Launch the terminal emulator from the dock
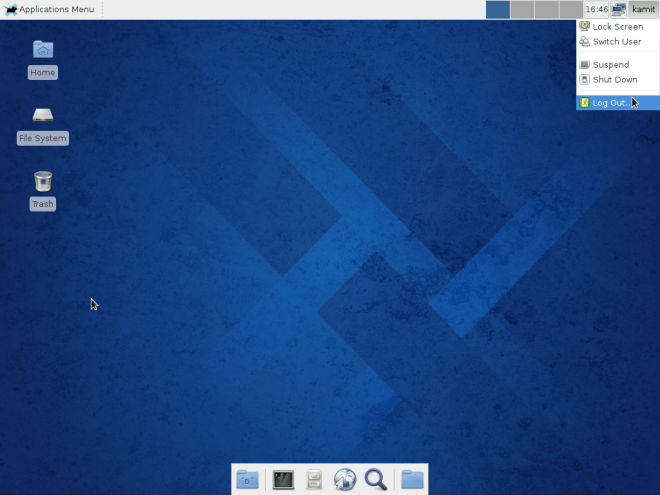This screenshot has height=495, width=660. (283, 479)
